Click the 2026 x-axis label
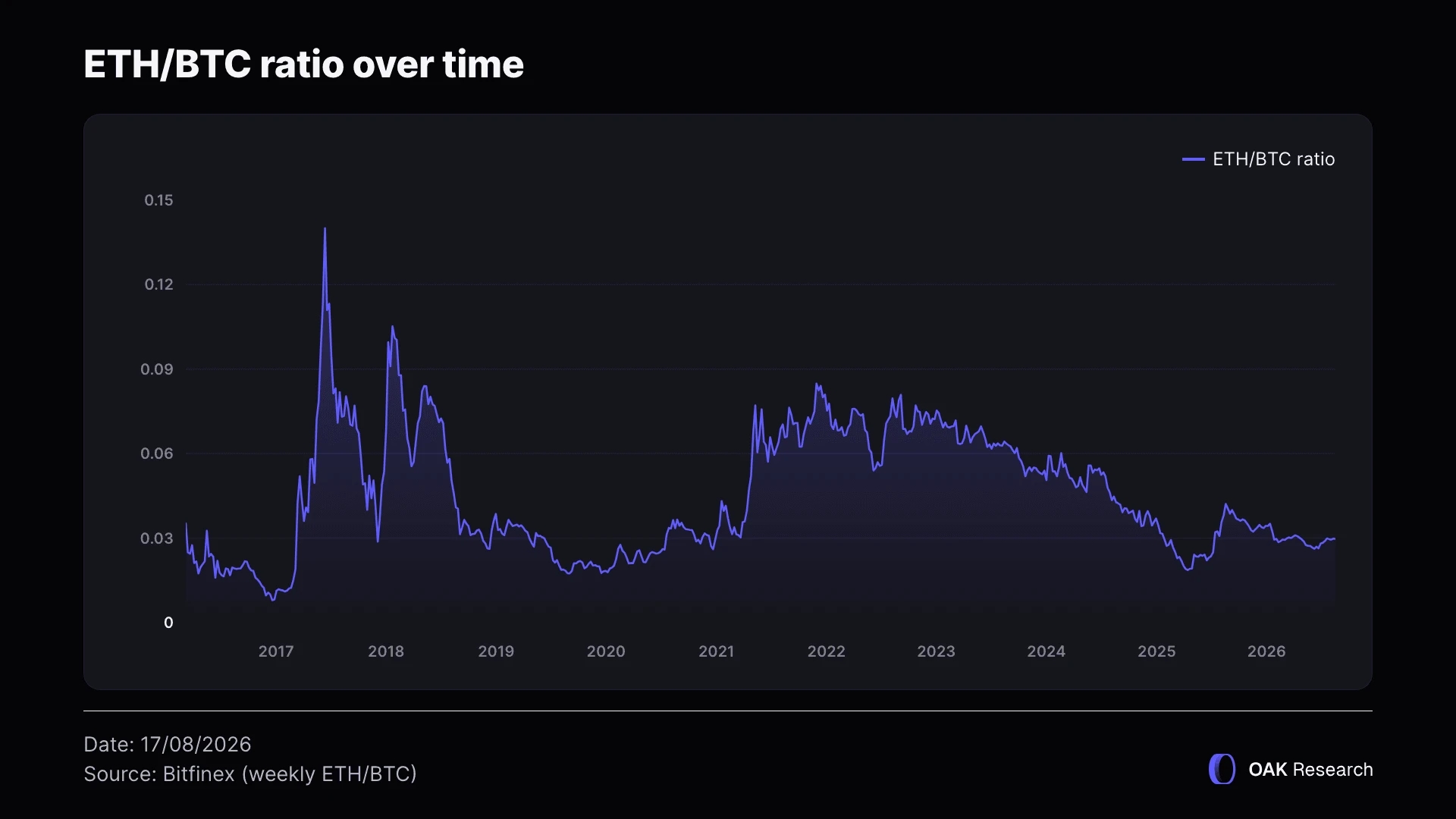The height and width of the screenshot is (819, 1456). pyautogui.click(x=1266, y=651)
